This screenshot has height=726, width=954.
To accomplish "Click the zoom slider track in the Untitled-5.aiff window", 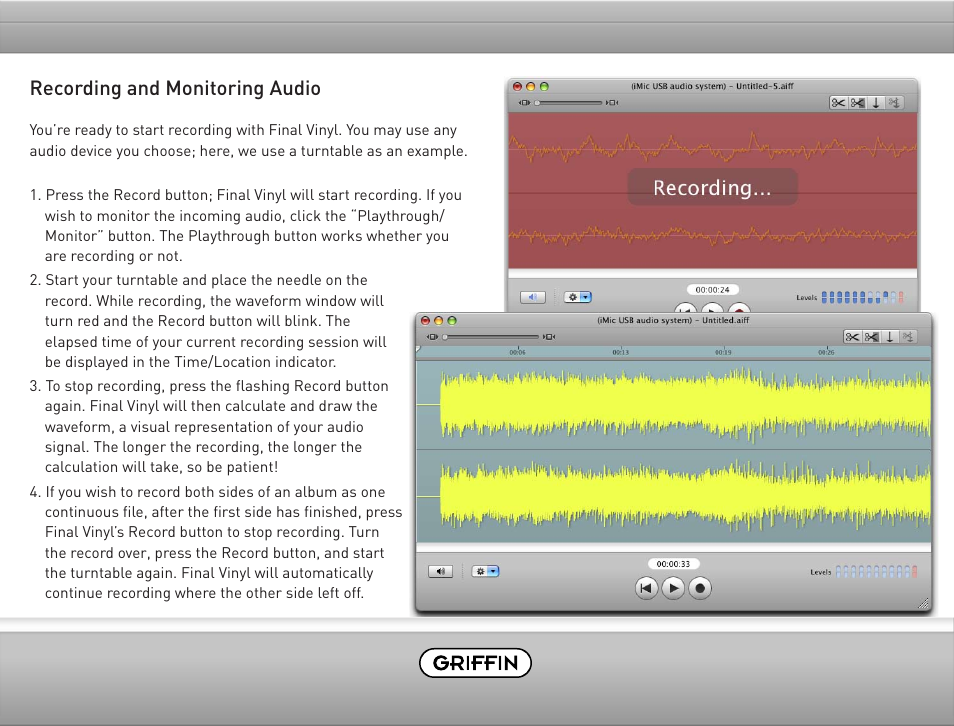I will click(569, 103).
